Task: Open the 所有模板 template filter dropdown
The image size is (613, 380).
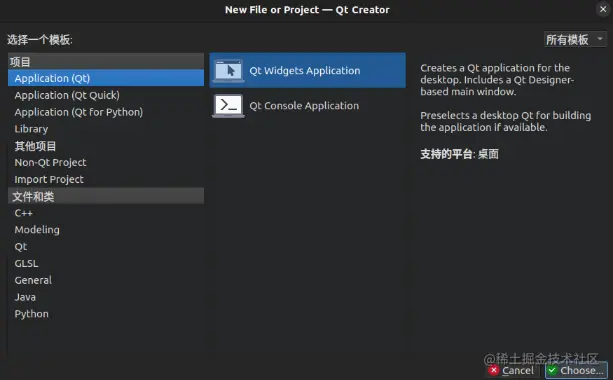Action: [575, 39]
